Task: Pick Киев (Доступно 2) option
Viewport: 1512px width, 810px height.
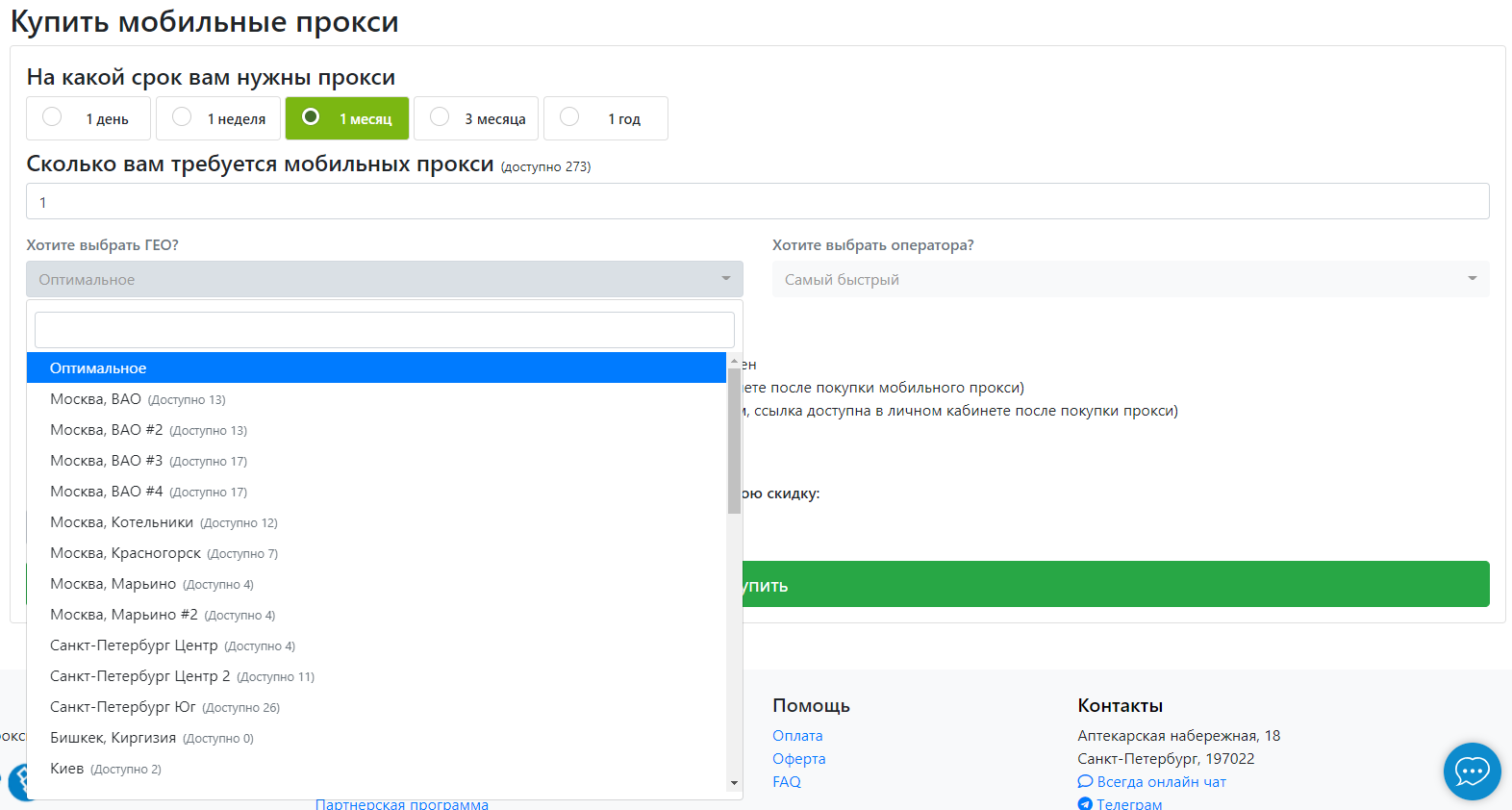Action: tap(376, 768)
